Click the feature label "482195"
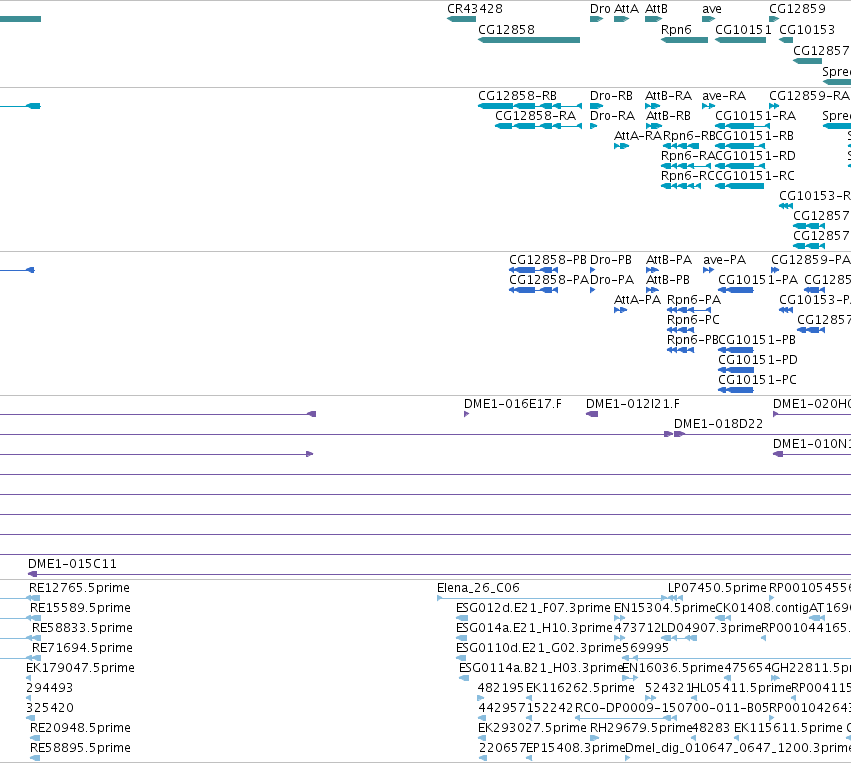Viewport: 851px width, 763px height. tap(501, 689)
